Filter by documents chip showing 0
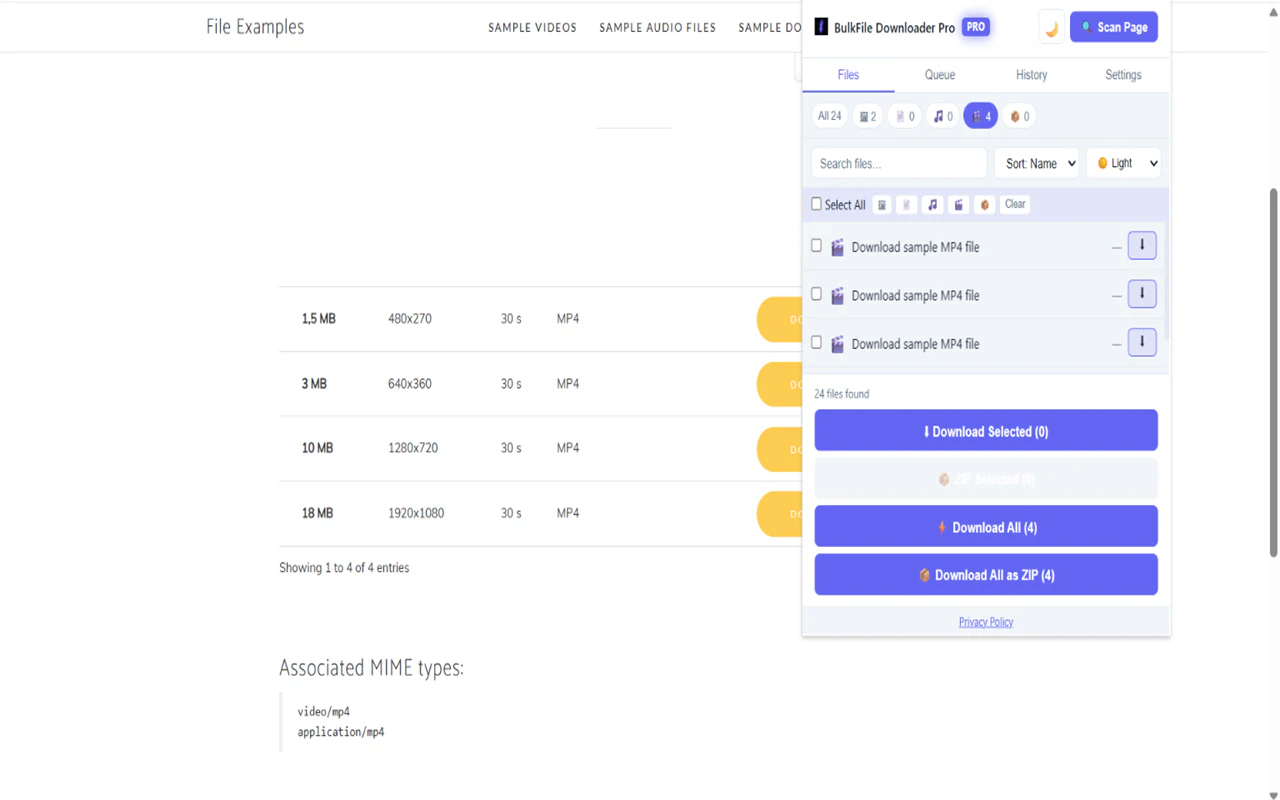This screenshot has height=800, width=1280. click(x=905, y=116)
